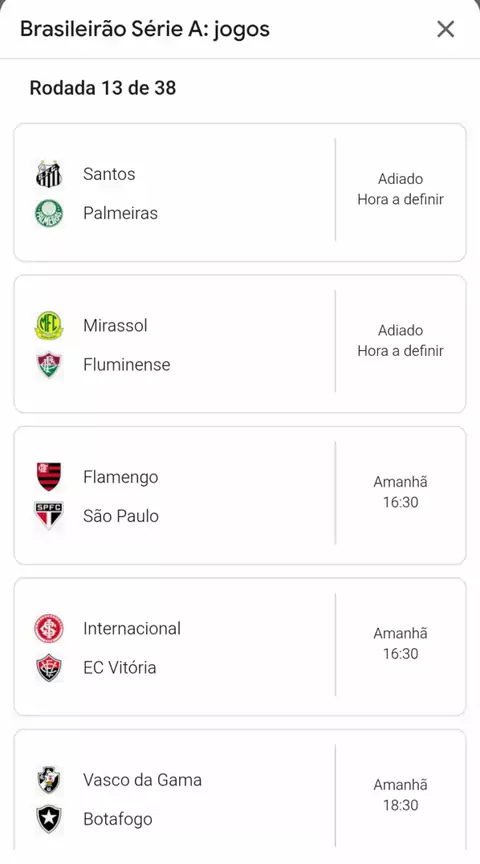Screen dimensions: 480x864
Task: Click the Rodada 13 de 38 heading
Action: click(x=103, y=88)
